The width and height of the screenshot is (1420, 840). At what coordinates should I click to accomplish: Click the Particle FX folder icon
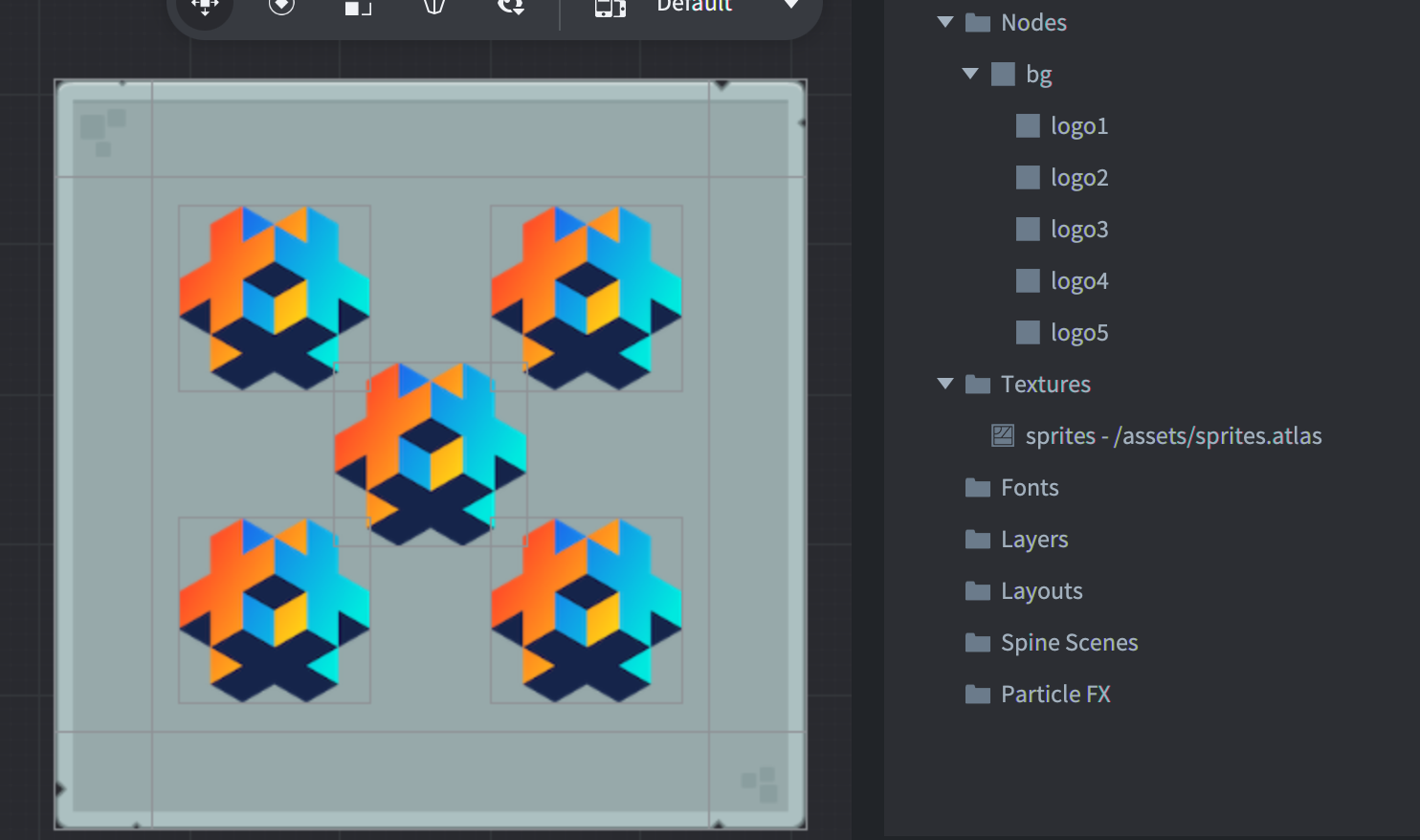click(x=978, y=694)
